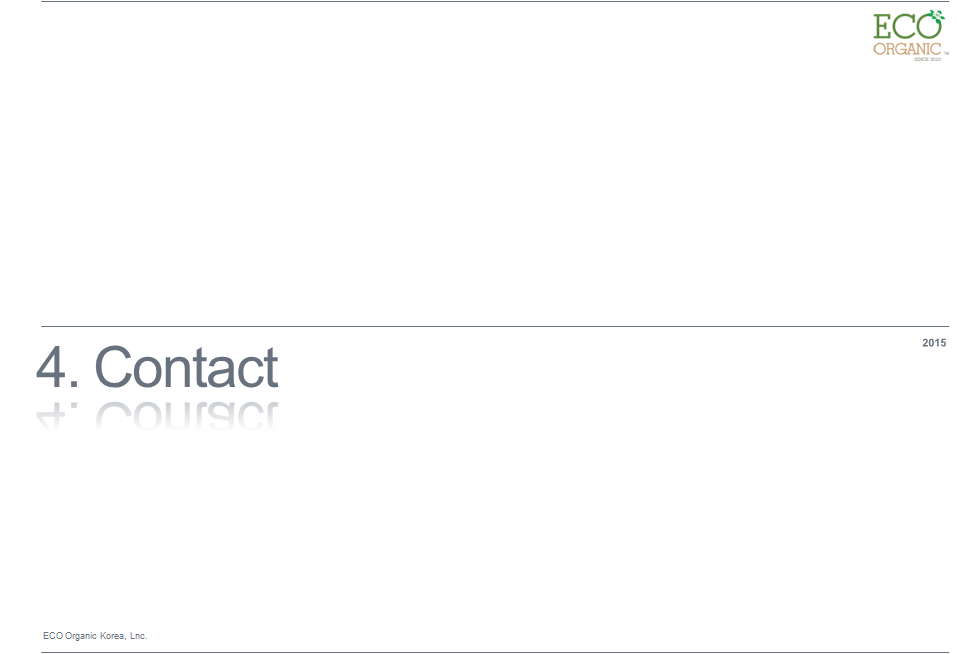Select the mirrored reflection of the title
The height and width of the screenshot is (654, 957).
pos(157,415)
